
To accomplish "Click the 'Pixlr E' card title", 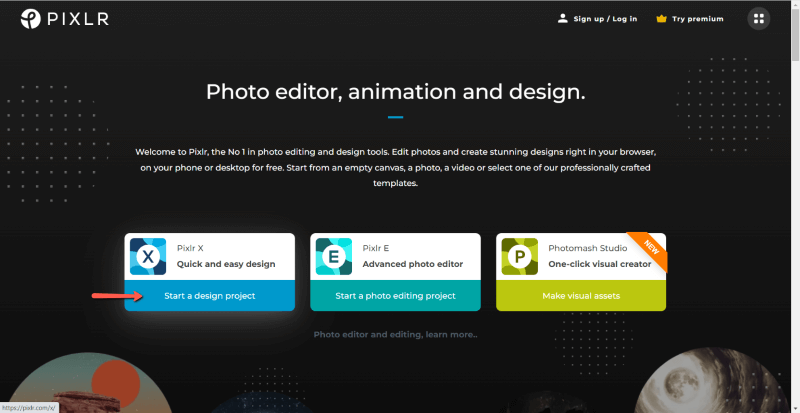I will click(x=376, y=248).
